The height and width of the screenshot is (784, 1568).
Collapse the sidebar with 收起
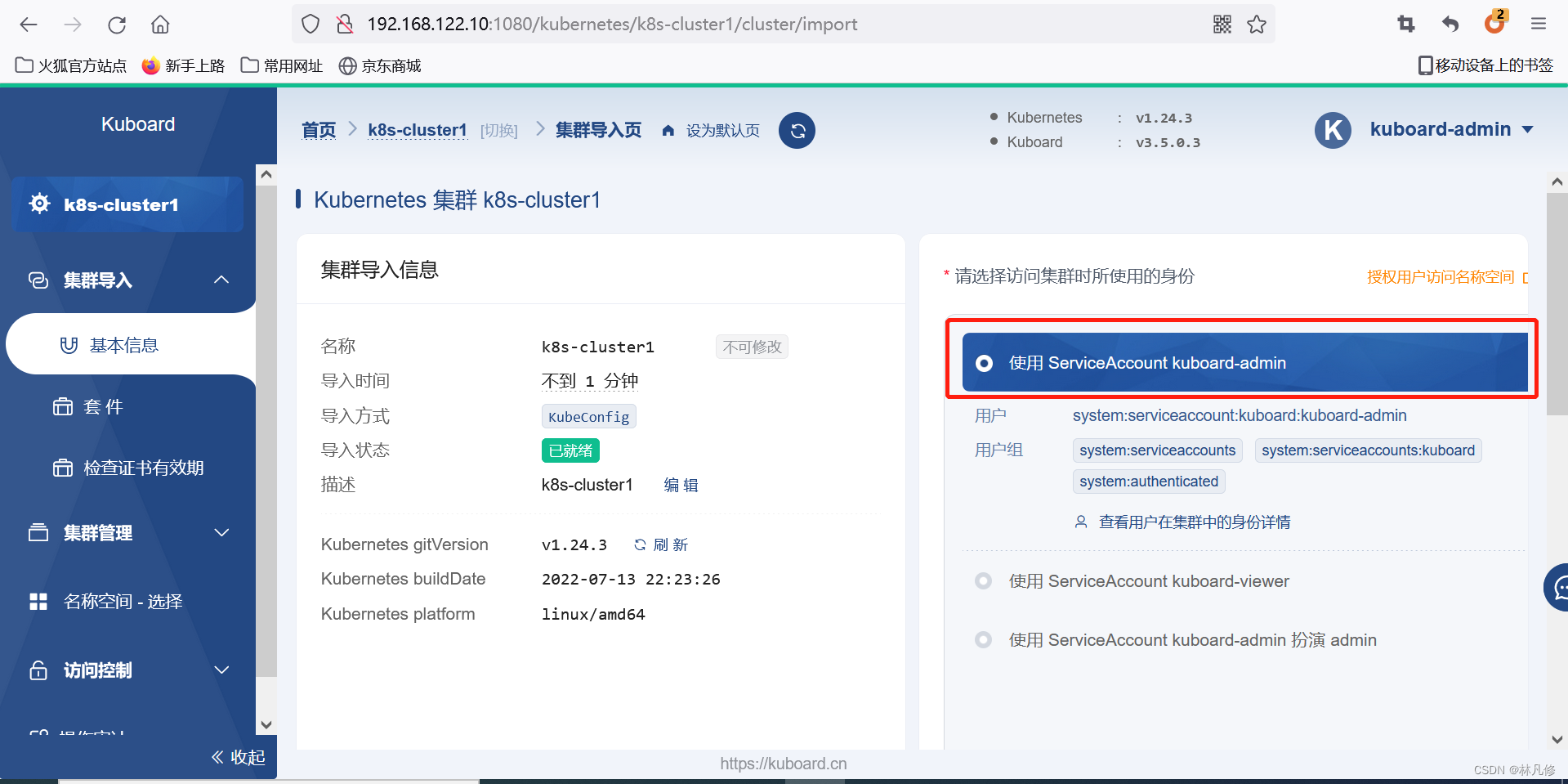(x=238, y=757)
